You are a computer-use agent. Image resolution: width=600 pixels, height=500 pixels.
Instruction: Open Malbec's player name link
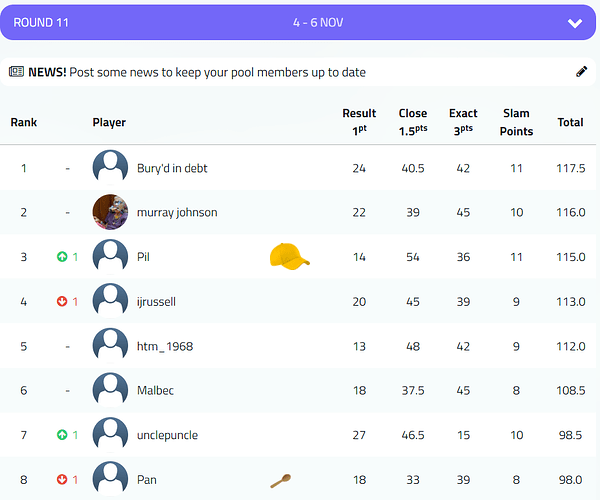(x=155, y=390)
